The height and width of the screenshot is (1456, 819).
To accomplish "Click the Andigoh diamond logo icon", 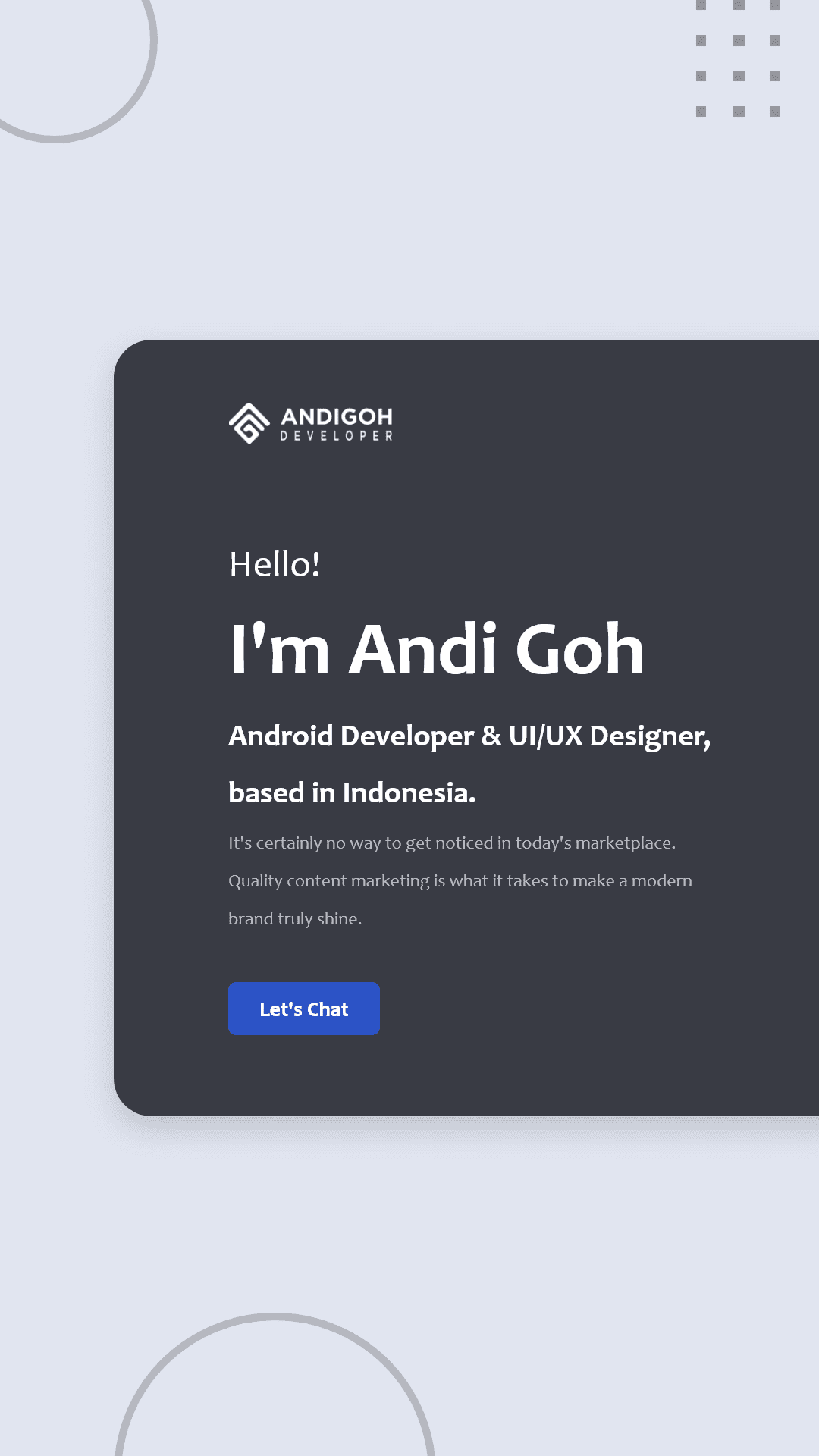I will coord(249,423).
